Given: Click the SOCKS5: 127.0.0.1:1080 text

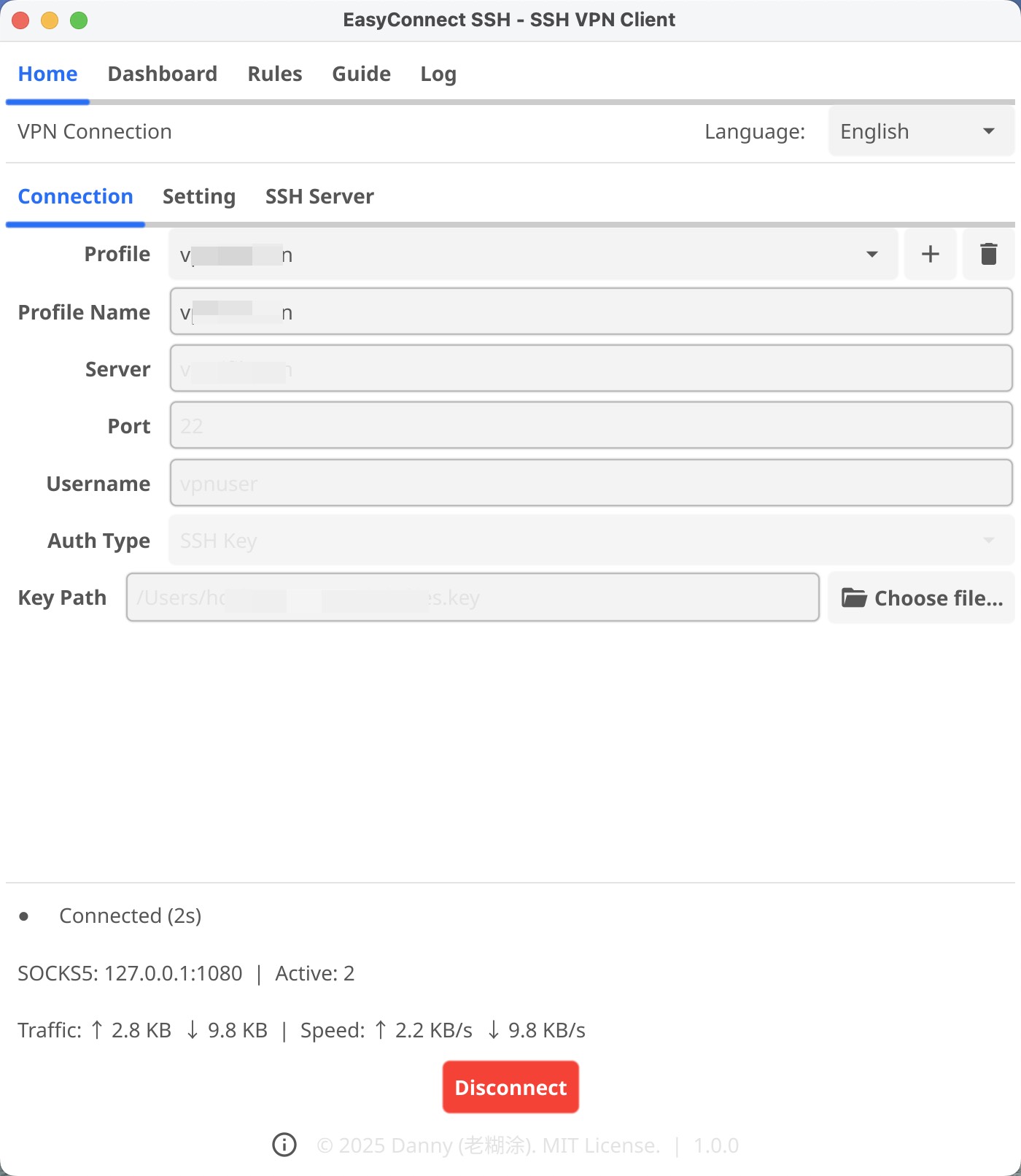Looking at the screenshot, I should click(130, 973).
